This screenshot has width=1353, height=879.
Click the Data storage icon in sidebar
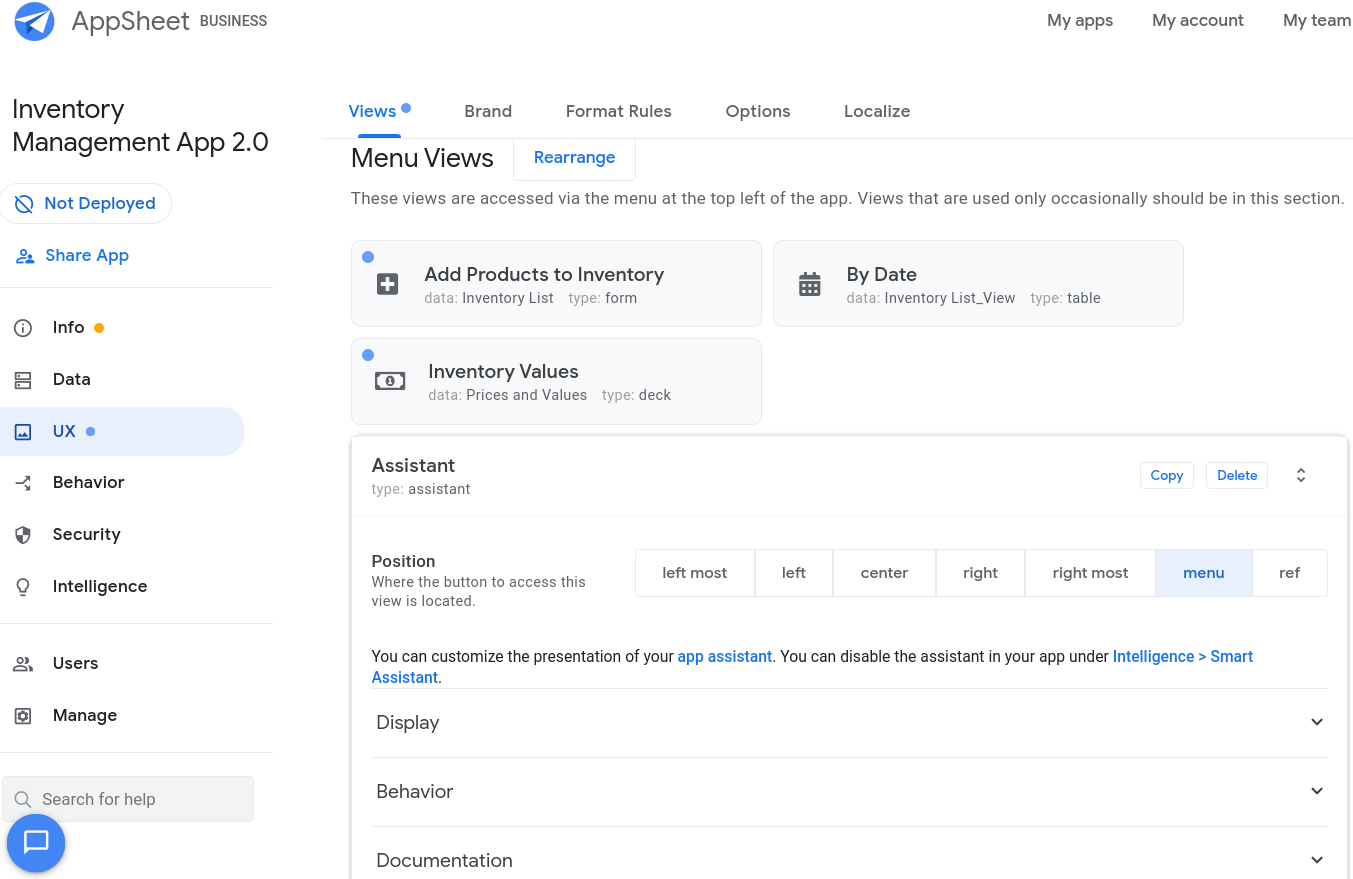pos(23,380)
